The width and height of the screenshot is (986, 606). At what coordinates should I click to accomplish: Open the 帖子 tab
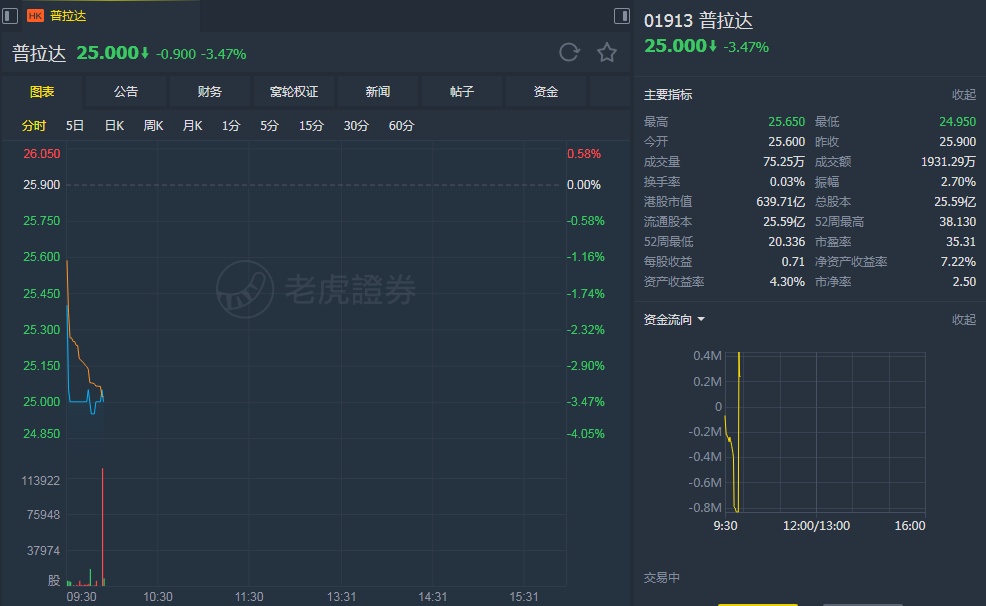(462, 92)
